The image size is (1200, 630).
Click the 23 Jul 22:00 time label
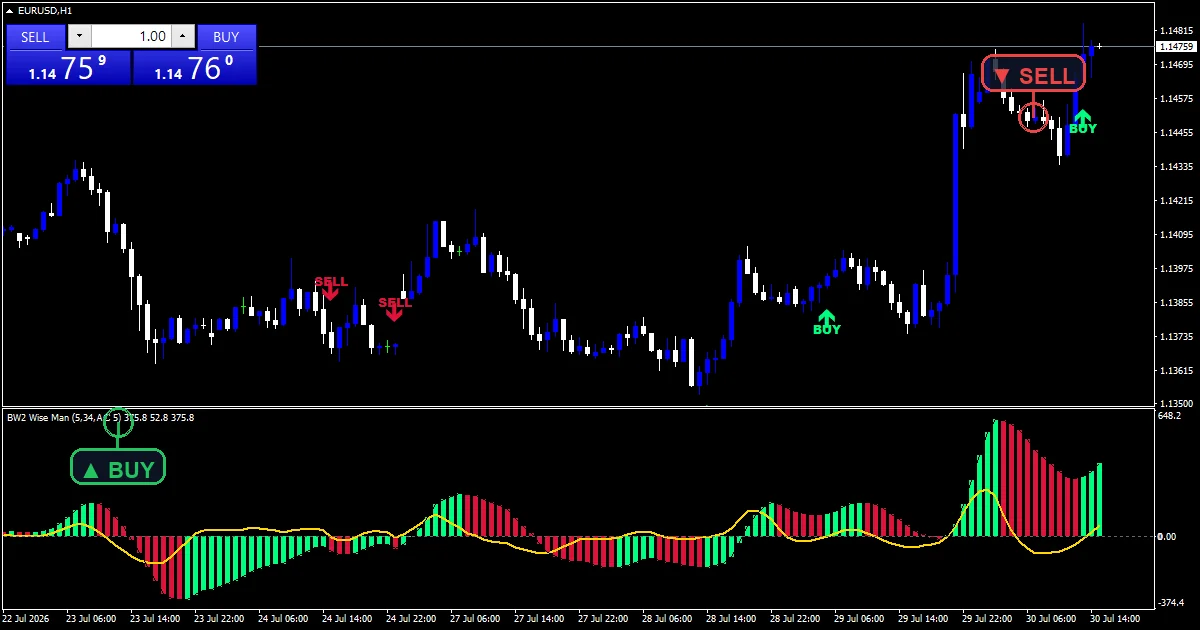[220, 618]
